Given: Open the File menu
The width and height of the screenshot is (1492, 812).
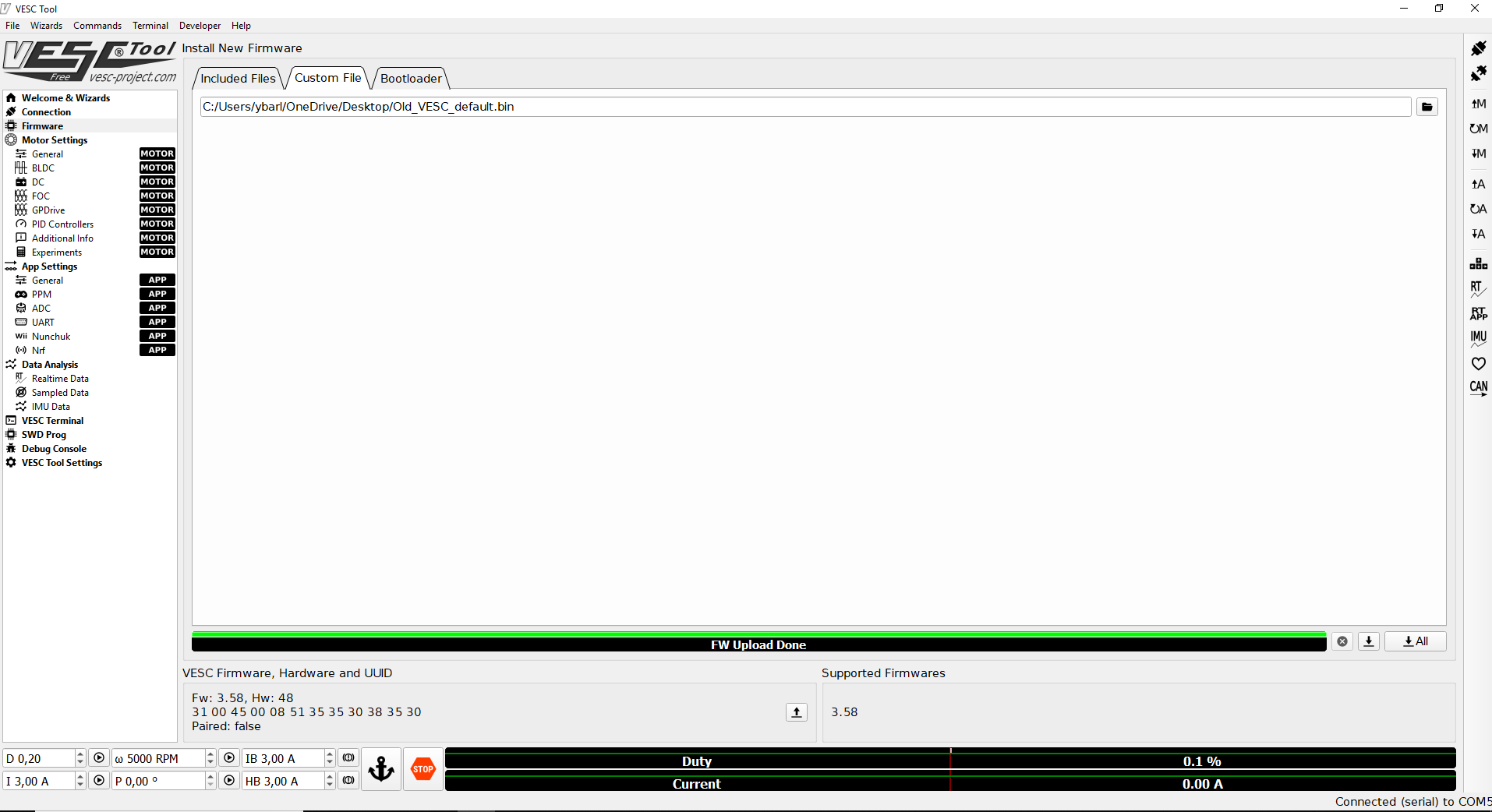Looking at the screenshot, I should [x=12, y=26].
